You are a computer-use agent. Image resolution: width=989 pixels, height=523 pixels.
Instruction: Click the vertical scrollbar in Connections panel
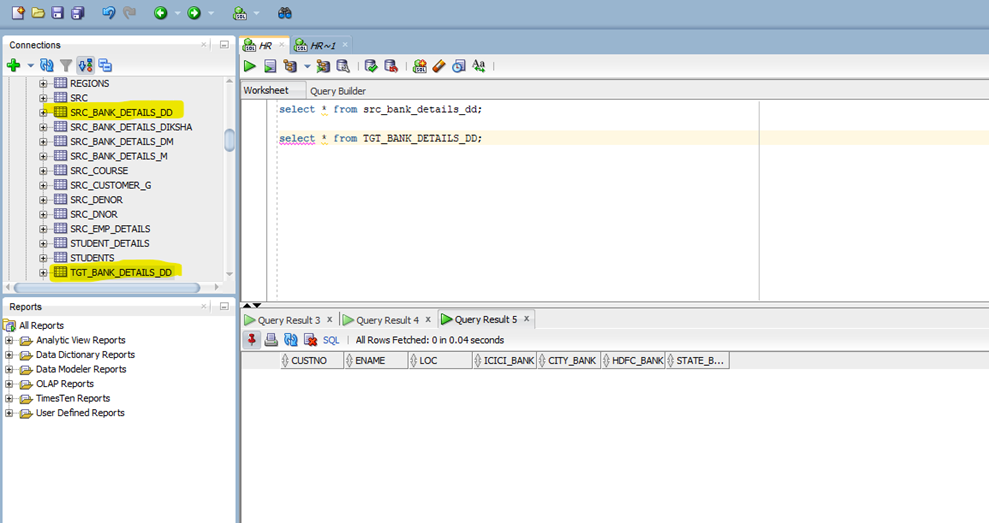pyautogui.click(x=230, y=140)
